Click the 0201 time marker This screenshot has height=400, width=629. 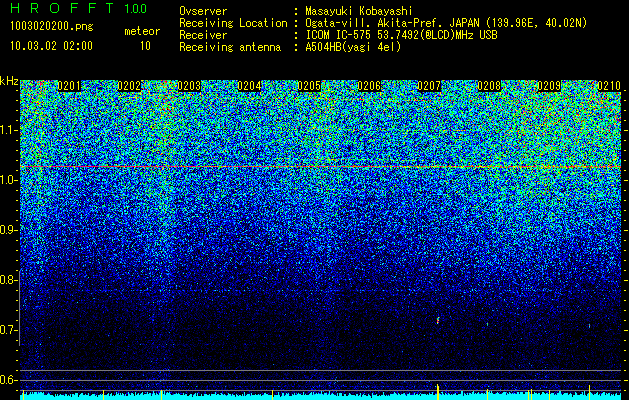pyautogui.click(x=69, y=86)
